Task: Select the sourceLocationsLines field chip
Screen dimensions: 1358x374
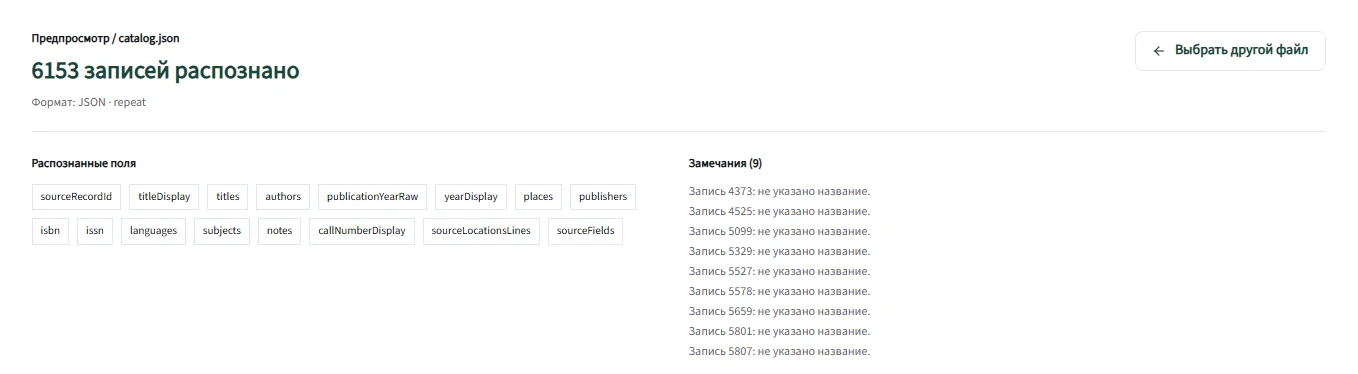Action: point(481,231)
